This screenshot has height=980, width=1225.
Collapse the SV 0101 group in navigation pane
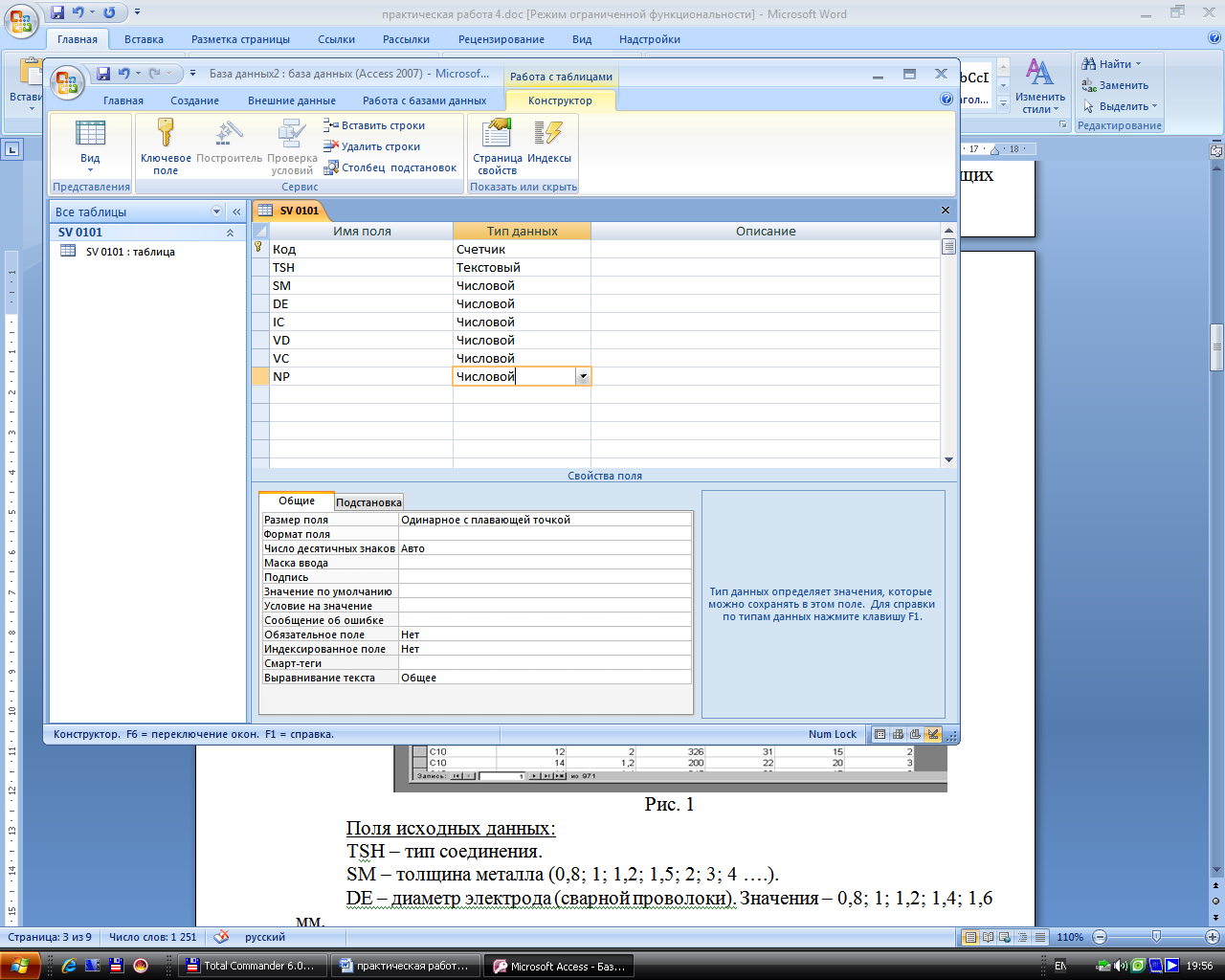coord(230,233)
